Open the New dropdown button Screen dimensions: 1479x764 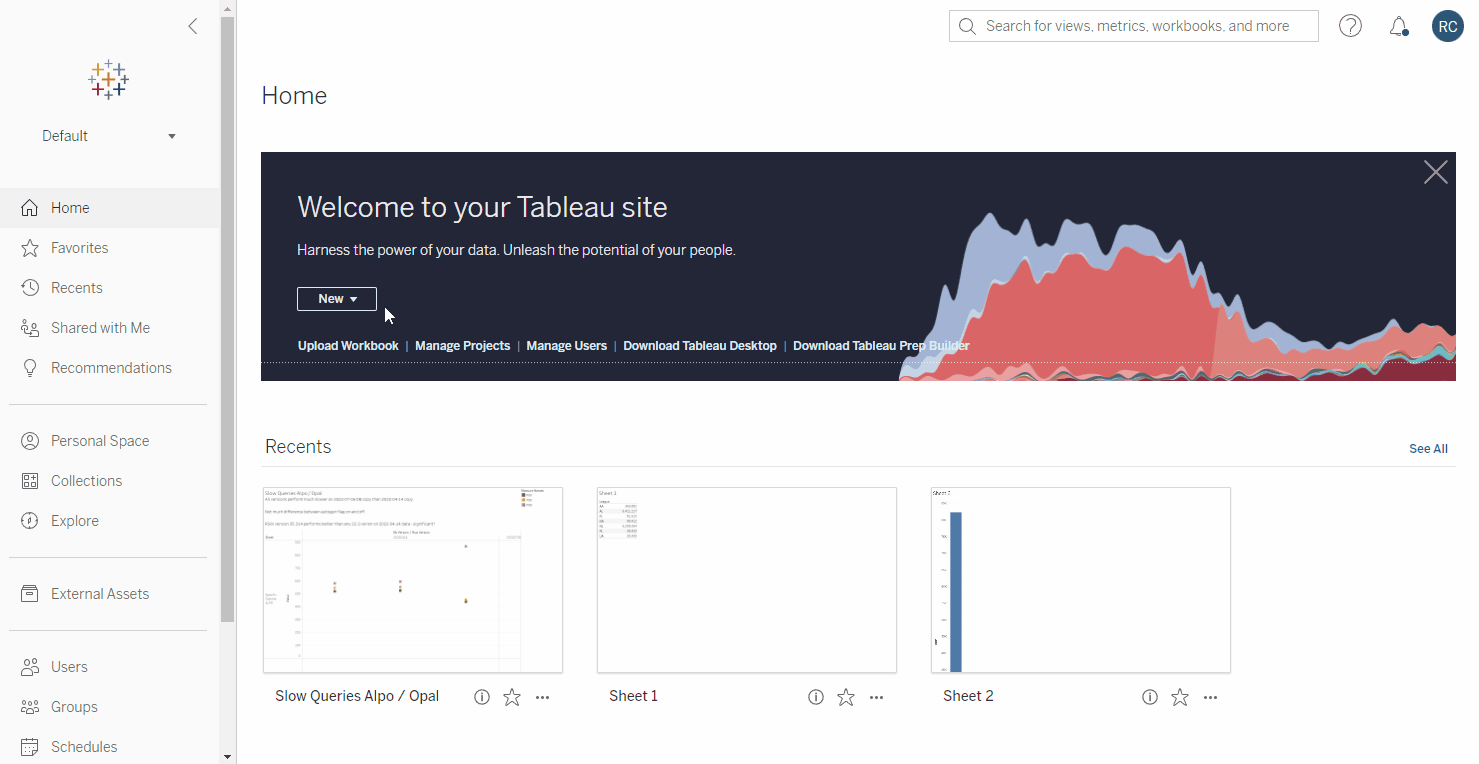pyautogui.click(x=337, y=299)
